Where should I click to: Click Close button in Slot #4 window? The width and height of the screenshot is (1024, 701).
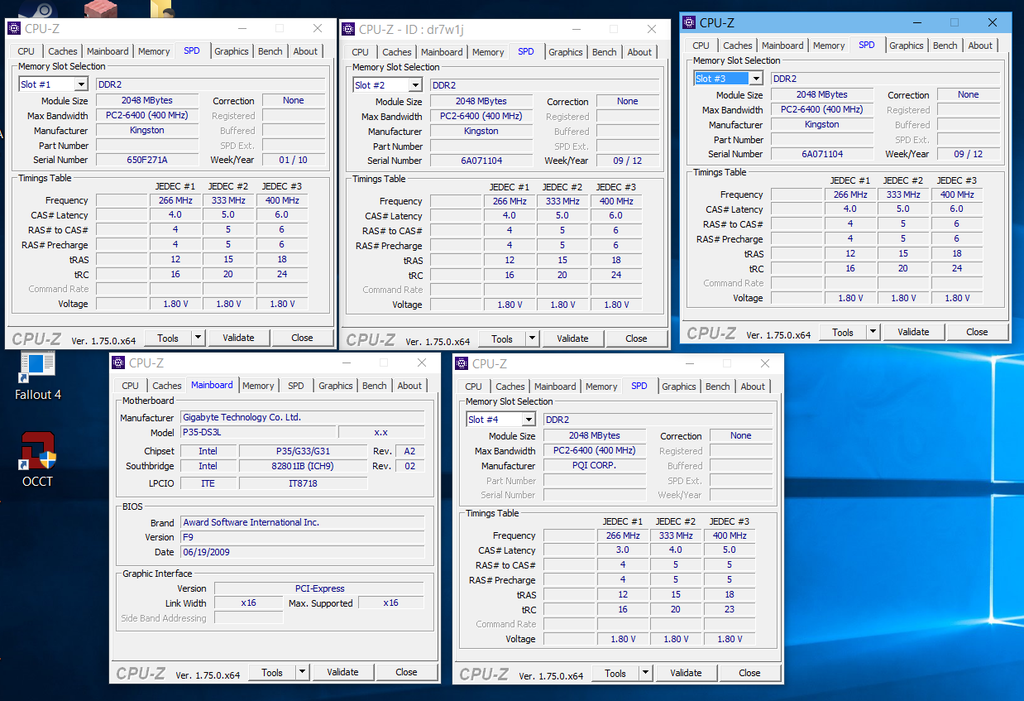(750, 672)
